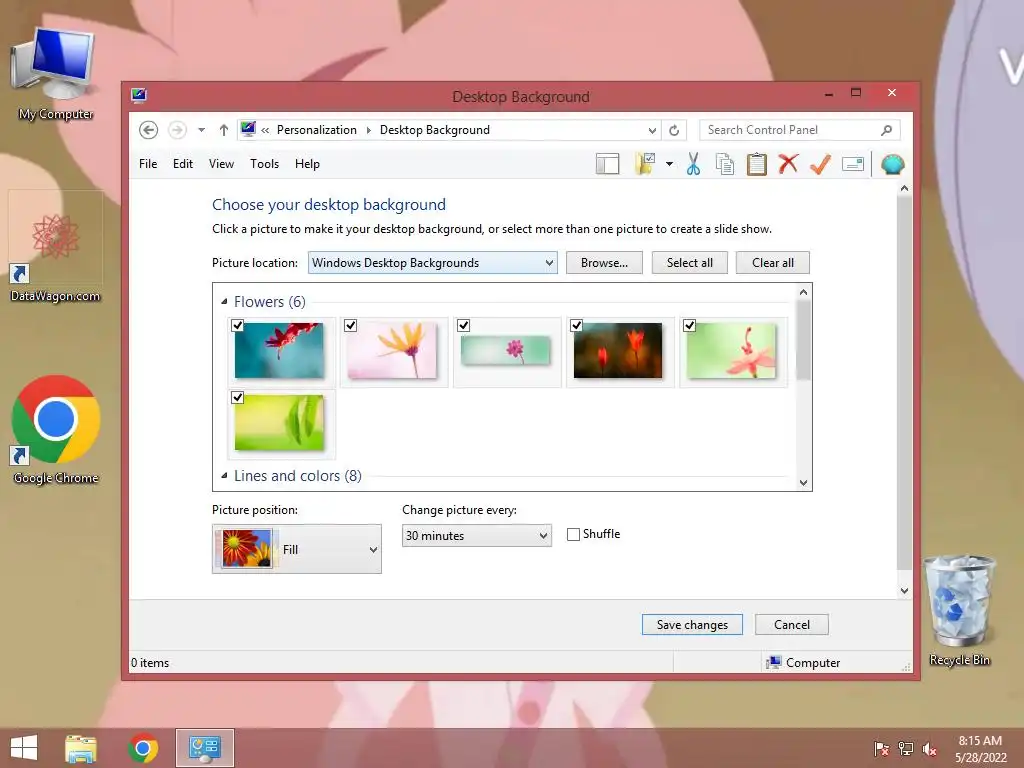Collapse the Lines and colors (8) group
This screenshot has width=1024, height=768.
coord(224,476)
